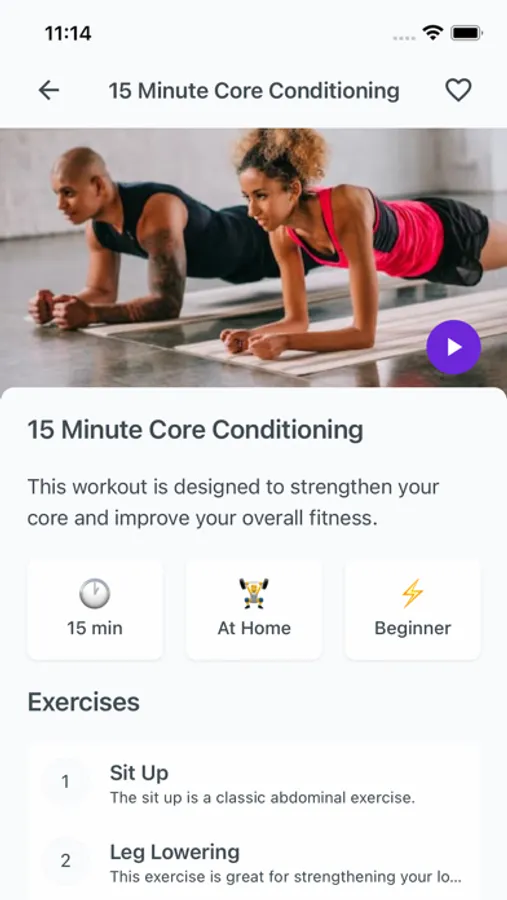507x900 pixels.
Task: Tap the number 1 circle badge
Action: pyautogui.click(x=65, y=782)
